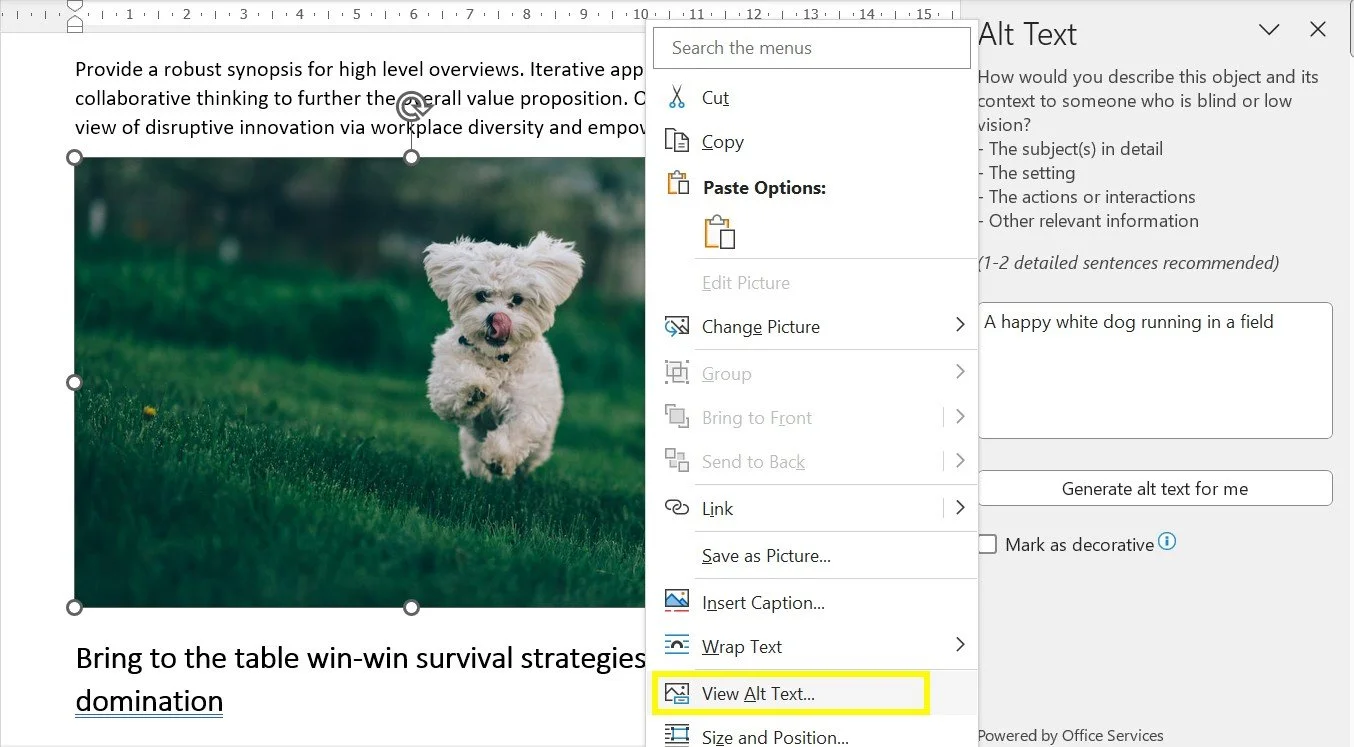The height and width of the screenshot is (747, 1354).
Task: Select the Insert Caption icon
Action: pos(678,602)
